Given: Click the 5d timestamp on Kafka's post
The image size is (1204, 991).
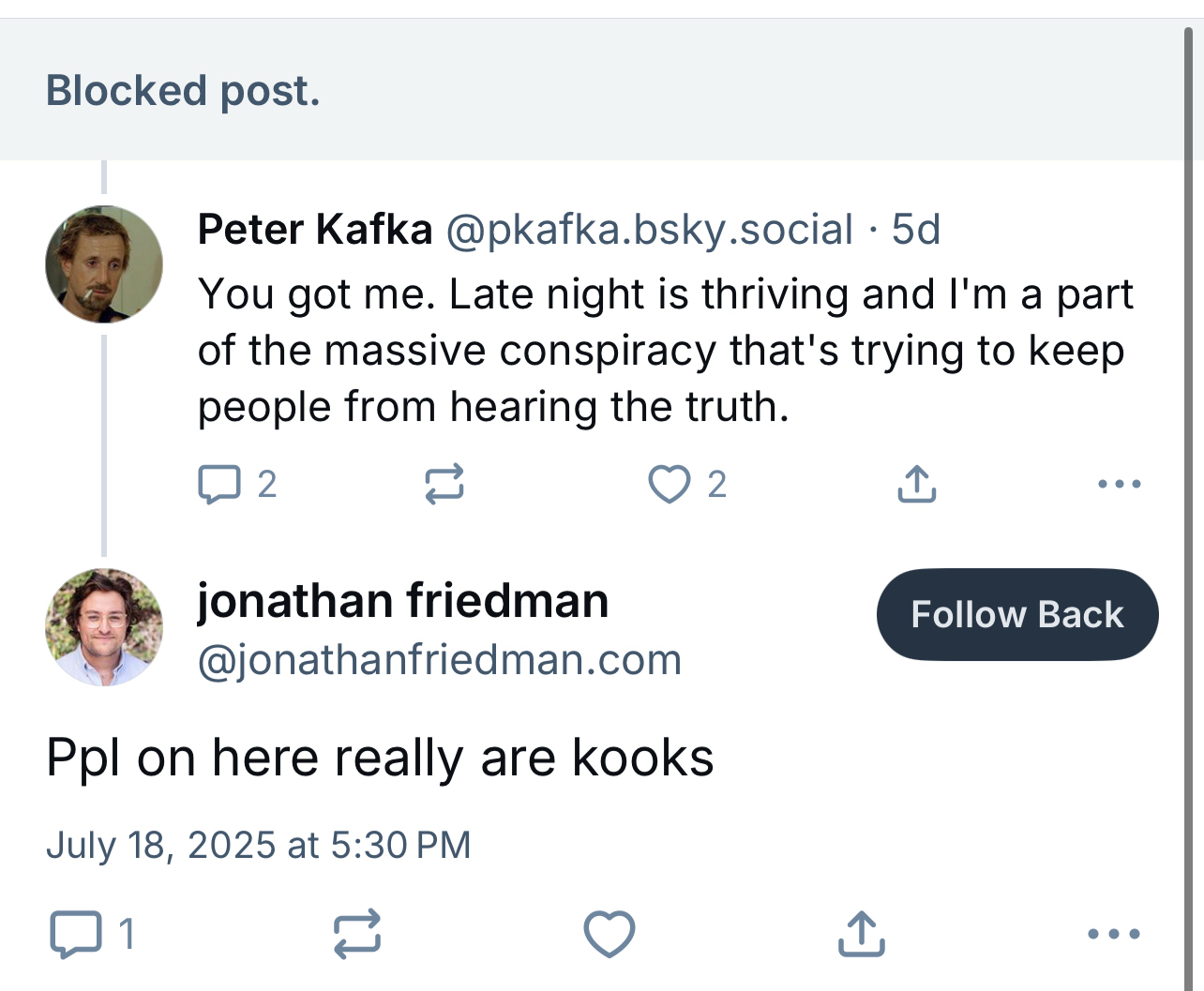Looking at the screenshot, I should coord(915,230).
